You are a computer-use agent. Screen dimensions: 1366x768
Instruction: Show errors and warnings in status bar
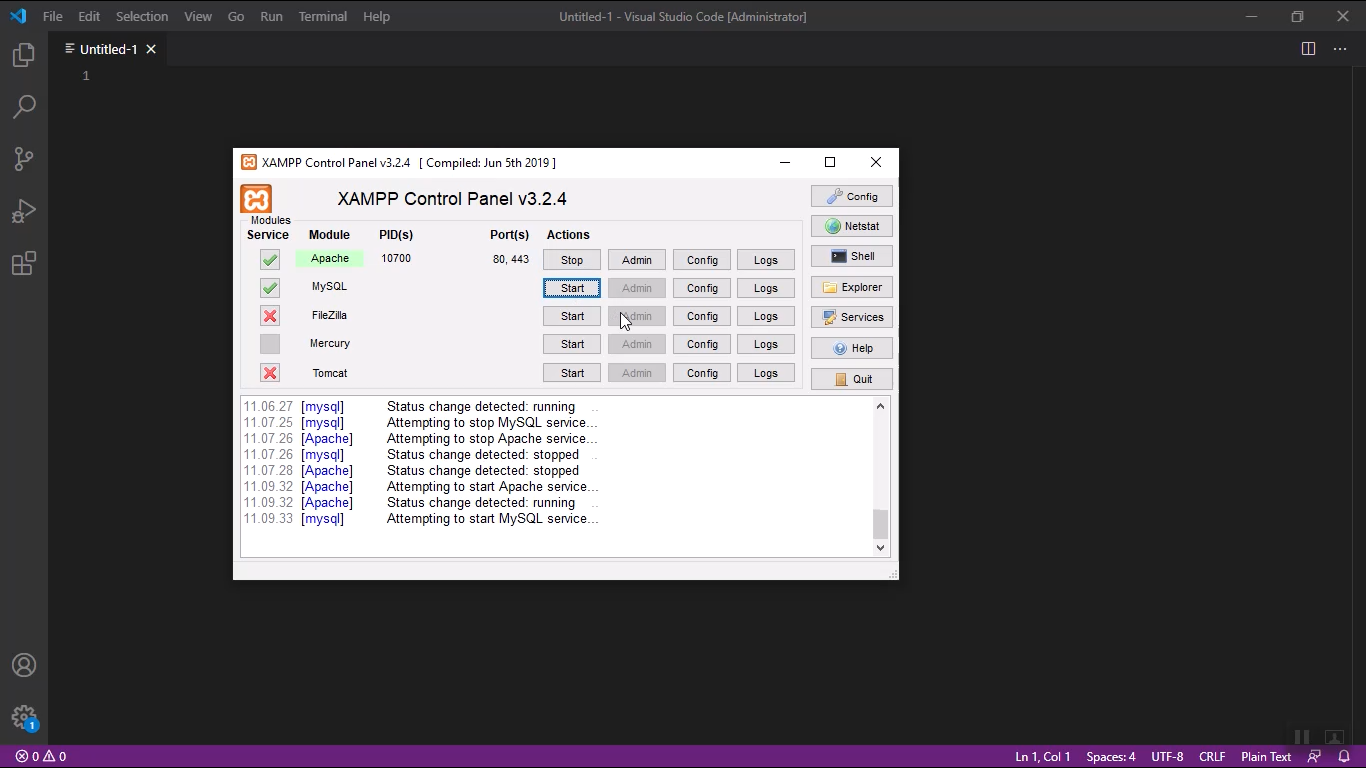(x=41, y=757)
